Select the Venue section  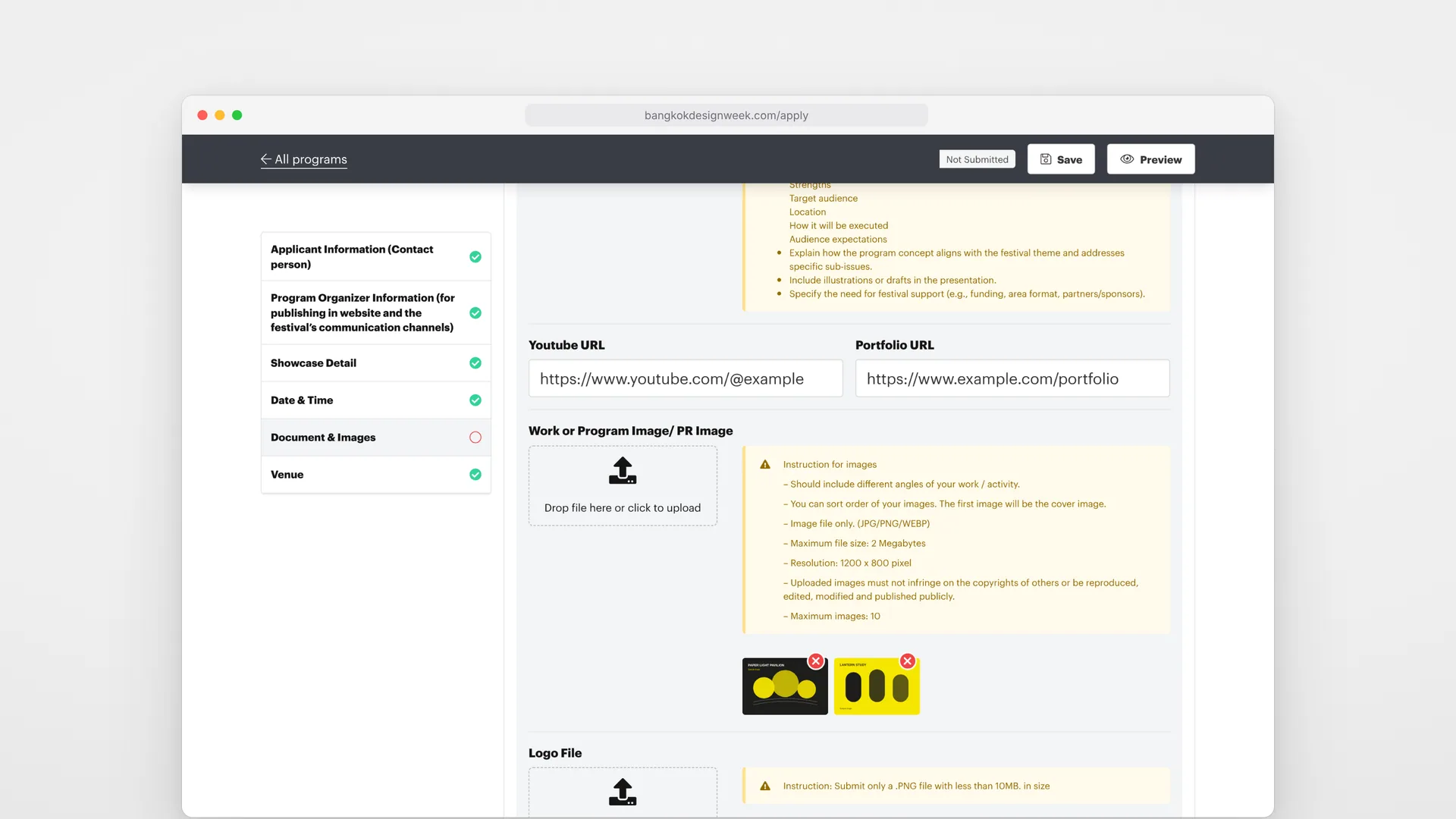375,475
